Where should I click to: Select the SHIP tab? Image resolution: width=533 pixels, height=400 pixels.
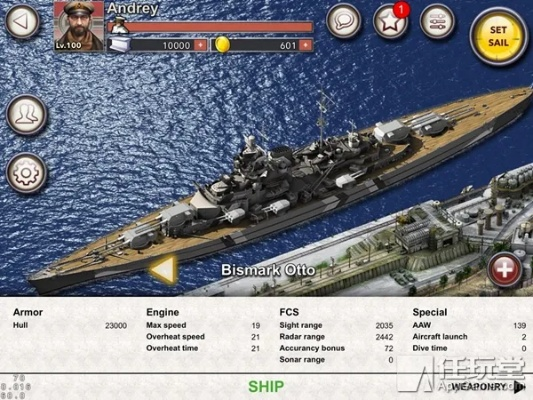point(266,386)
